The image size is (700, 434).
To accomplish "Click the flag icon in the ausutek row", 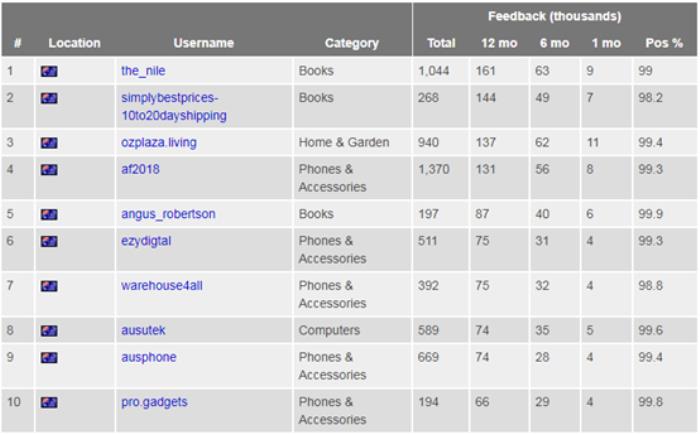I will point(49,330).
